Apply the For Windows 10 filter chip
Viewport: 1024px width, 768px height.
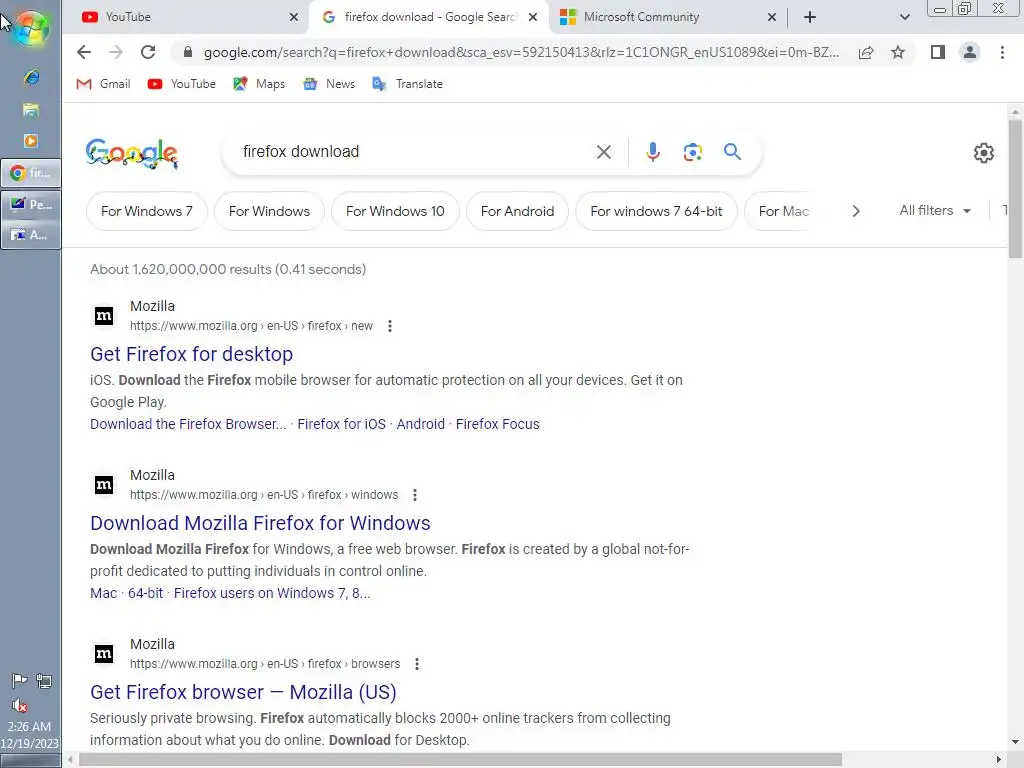click(395, 212)
